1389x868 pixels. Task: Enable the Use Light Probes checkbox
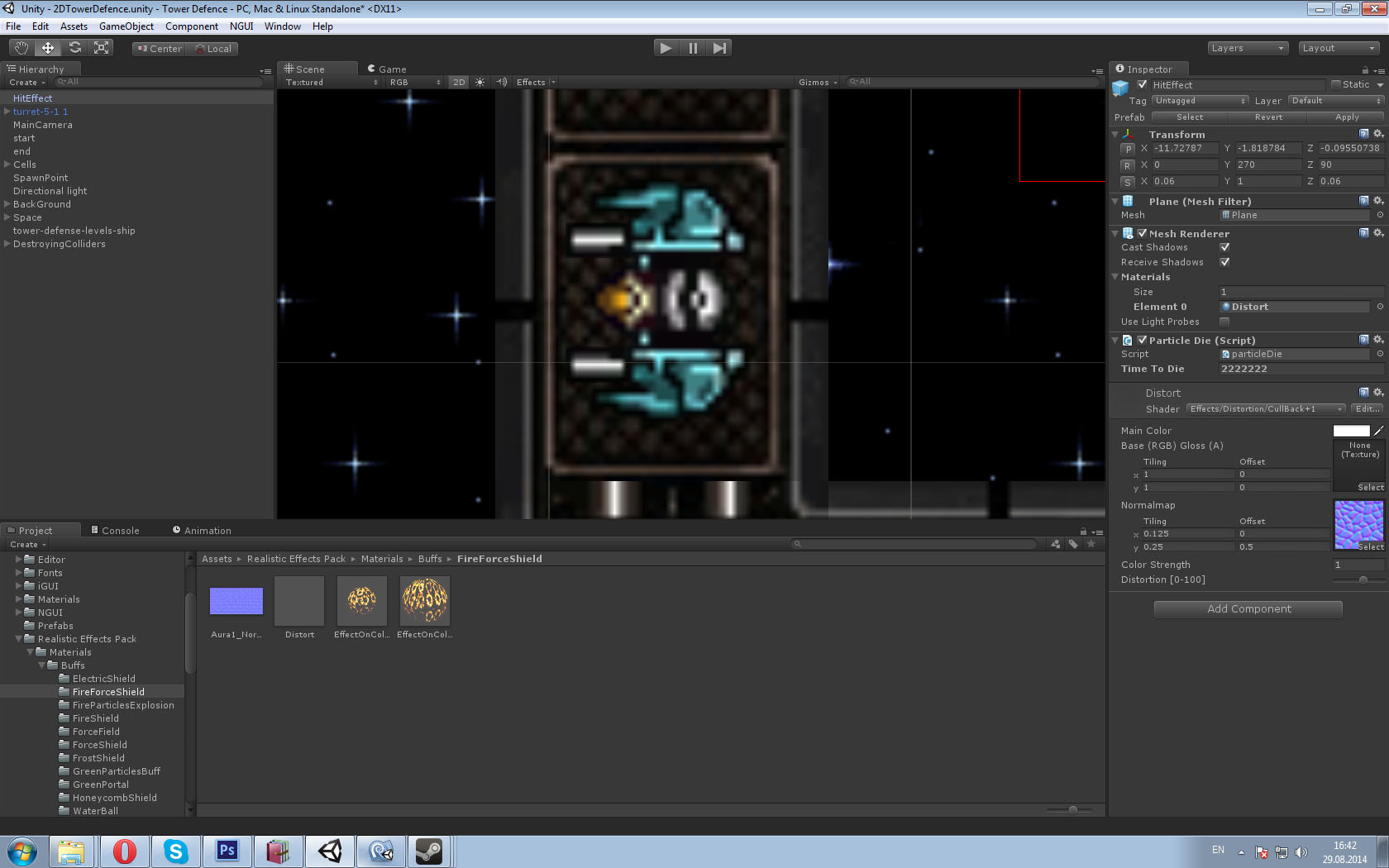[x=1224, y=322]
